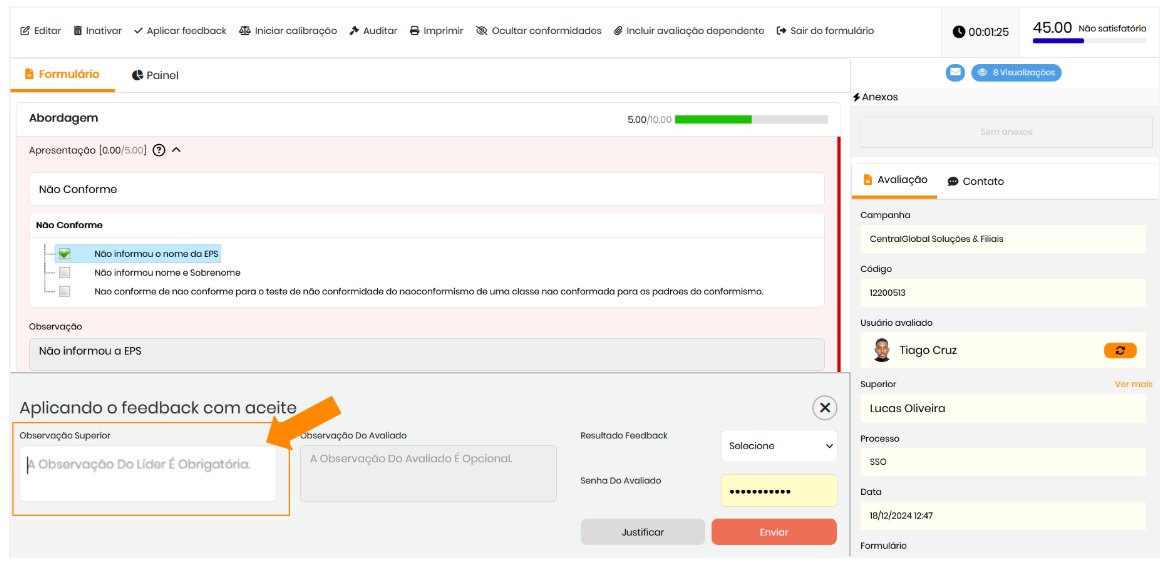Switch to the Painel tab
The width and height of the screenshot is (1164, 564).
(155, 75)
